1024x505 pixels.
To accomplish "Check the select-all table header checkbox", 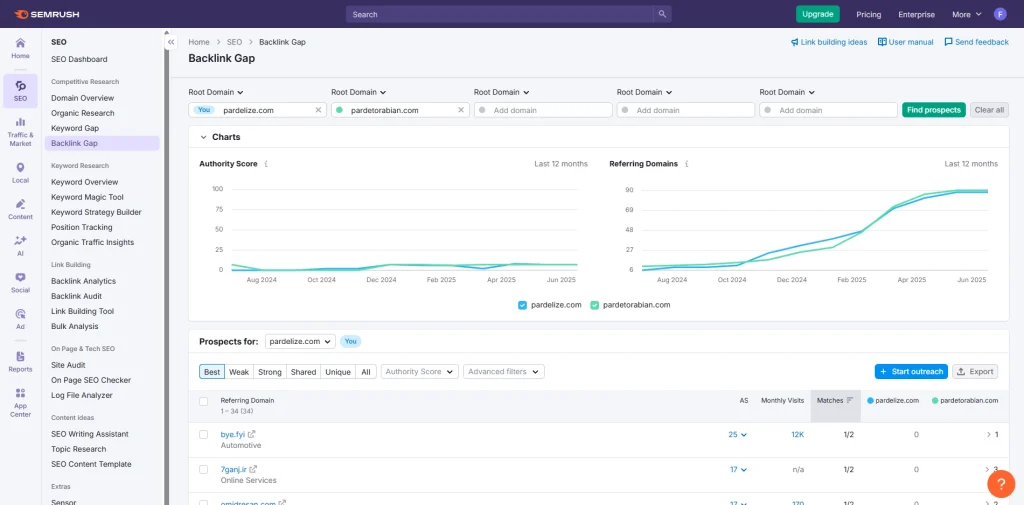I will click(x=204, y=401).
